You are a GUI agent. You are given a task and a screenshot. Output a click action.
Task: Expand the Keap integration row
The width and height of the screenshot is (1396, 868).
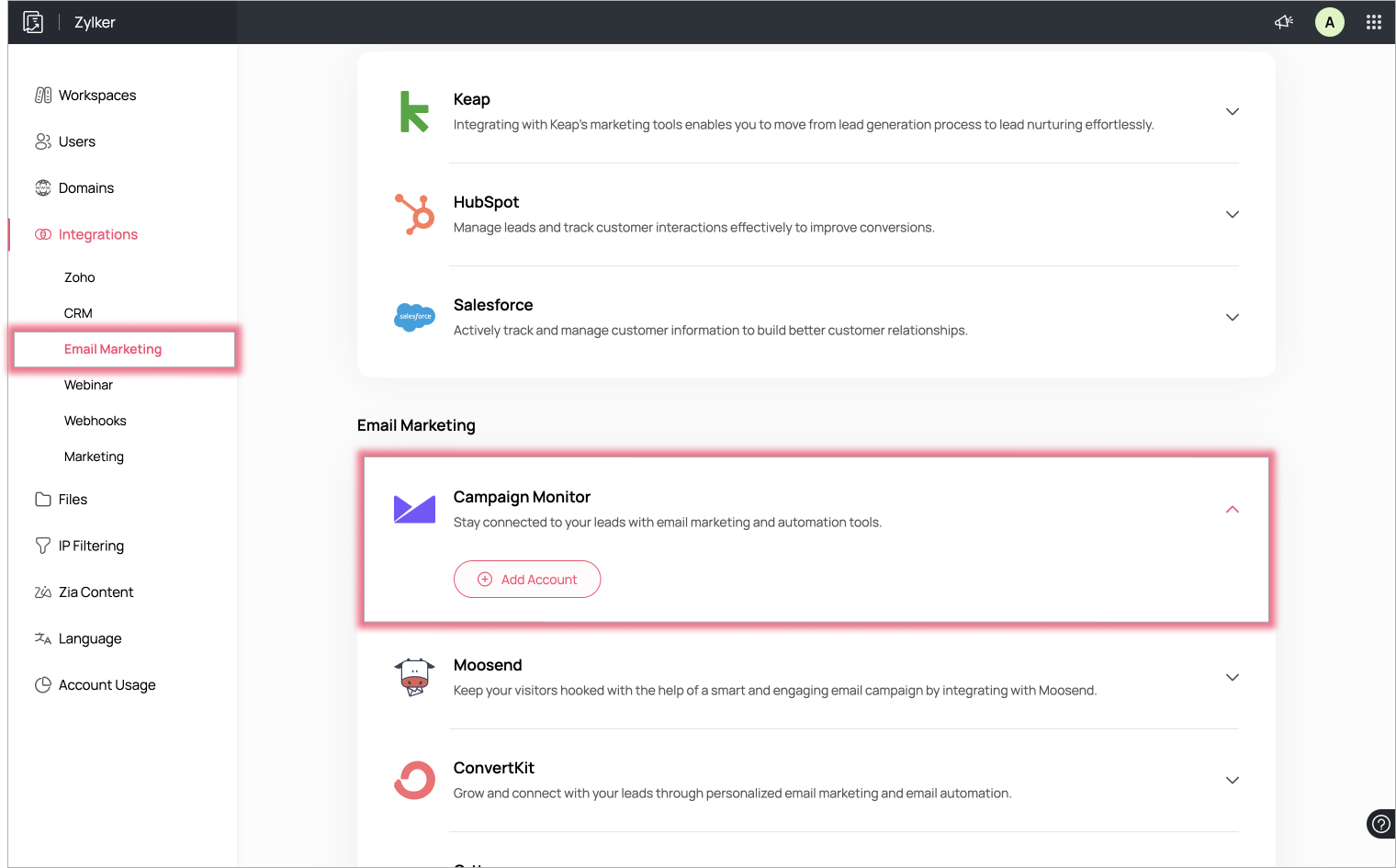1233,111
